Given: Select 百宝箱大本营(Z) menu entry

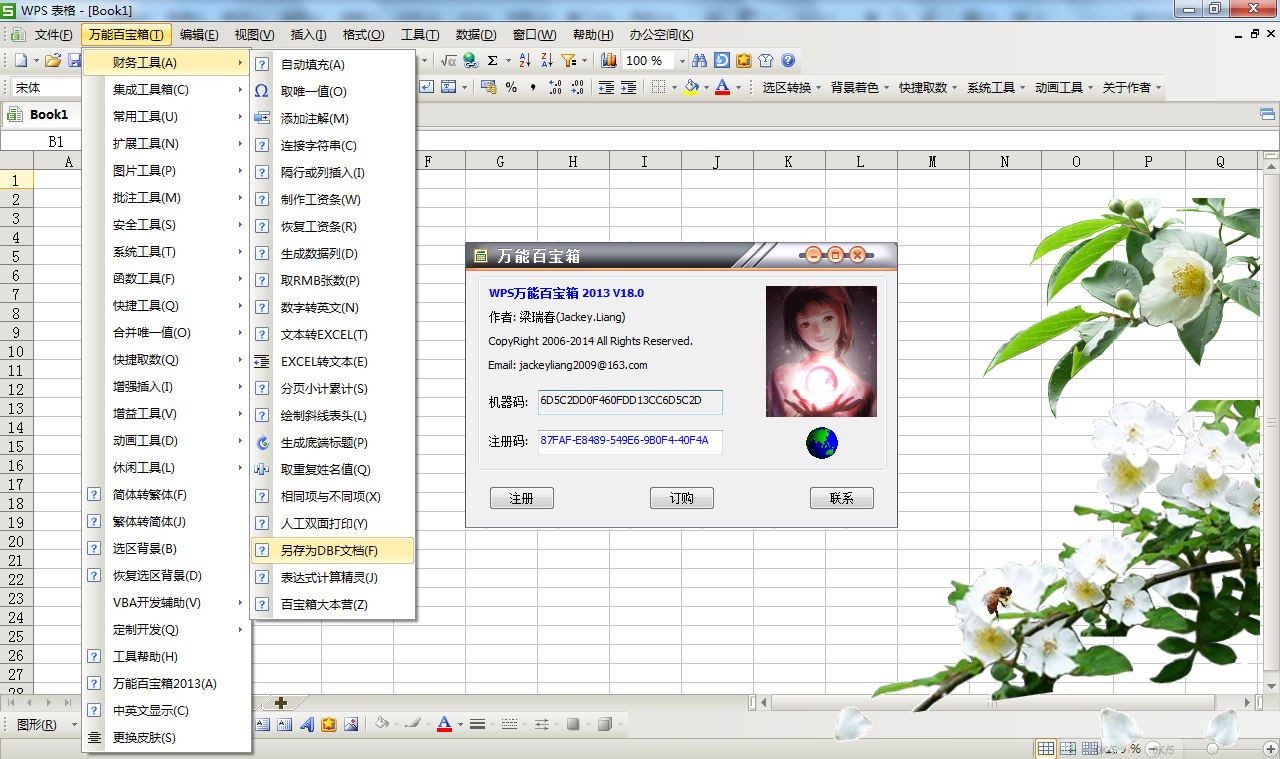Looking at the screenshot, I should tap(331, 604).
